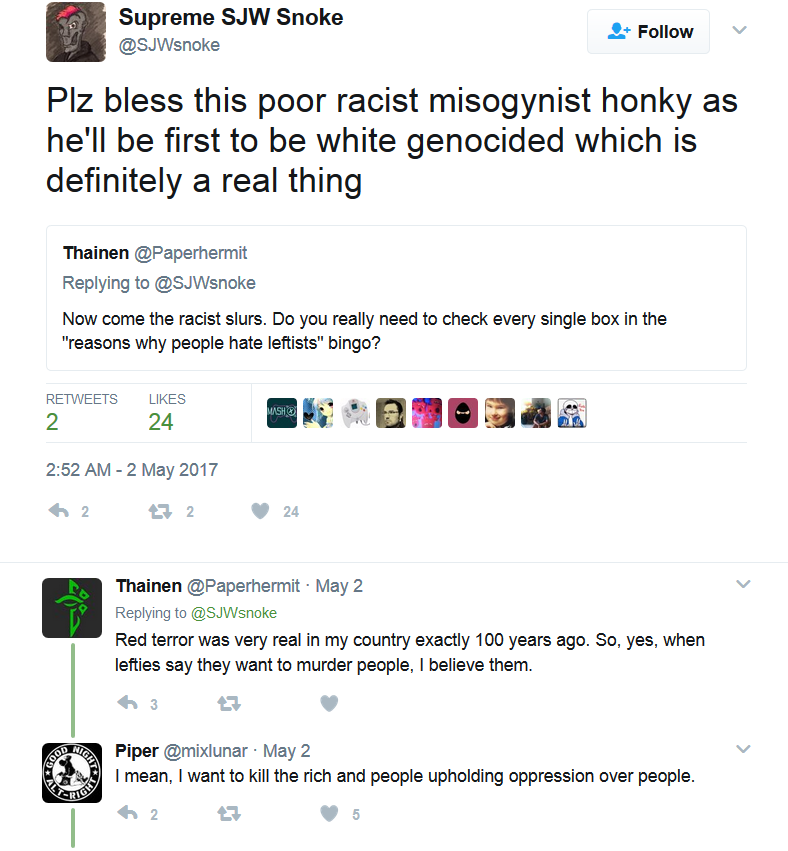Like Thainen's Red terror reply
Image resolution: width=788 pixels, height=851 pixels.
click(329, 703)
